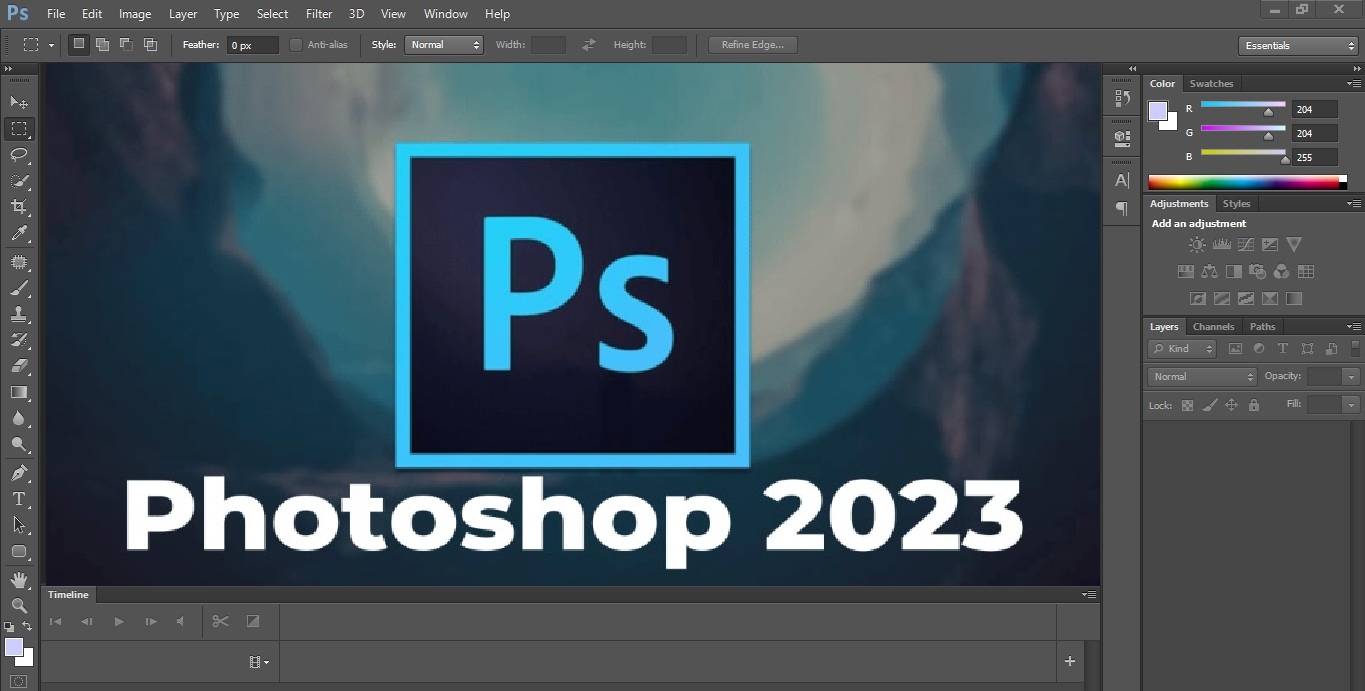This screenshot has height=691, width=1365.
Task: Select the Lasso tool
Action: click(19, 155)
